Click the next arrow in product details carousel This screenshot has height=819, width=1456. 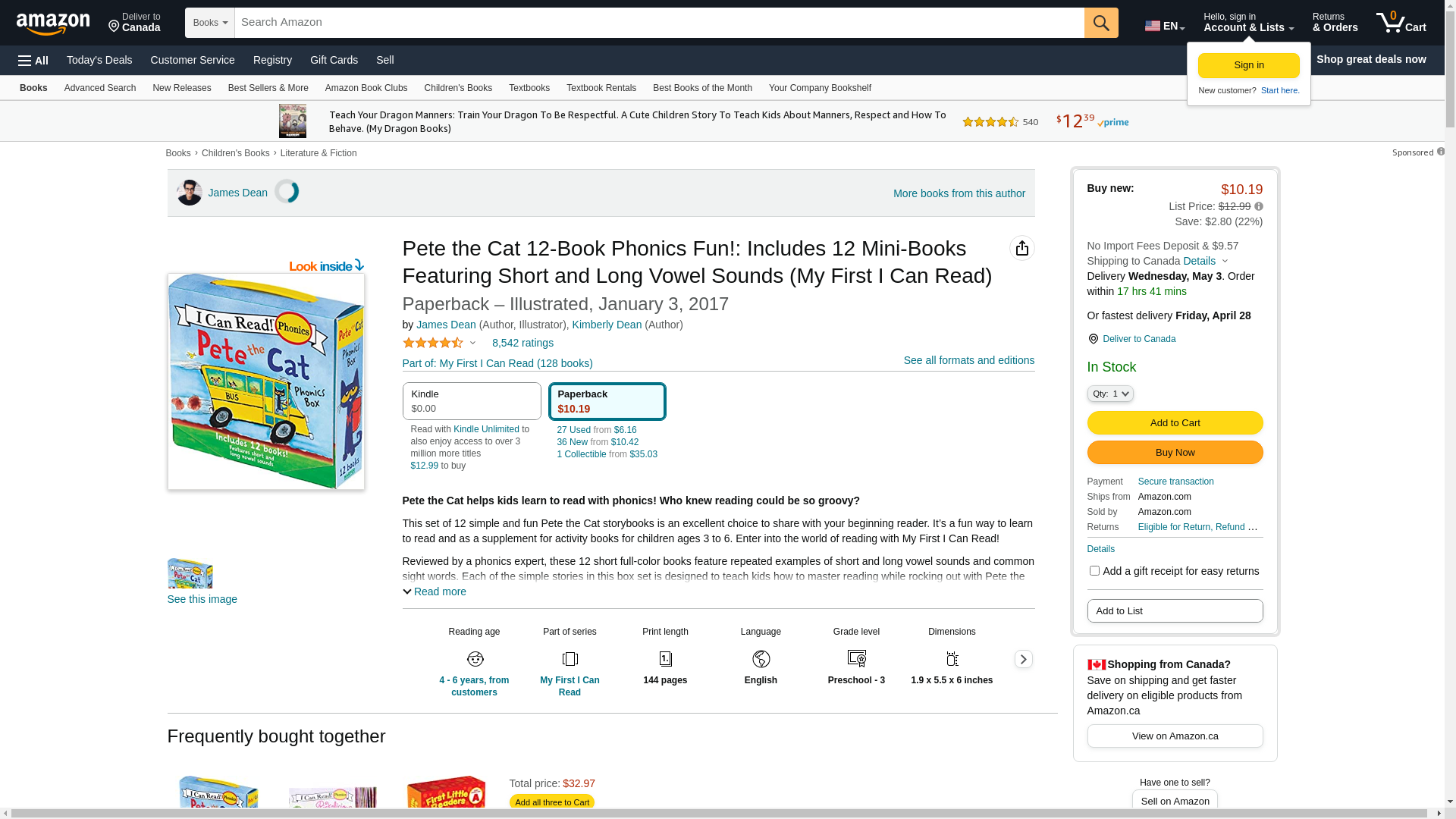[x=1023, y=659]
